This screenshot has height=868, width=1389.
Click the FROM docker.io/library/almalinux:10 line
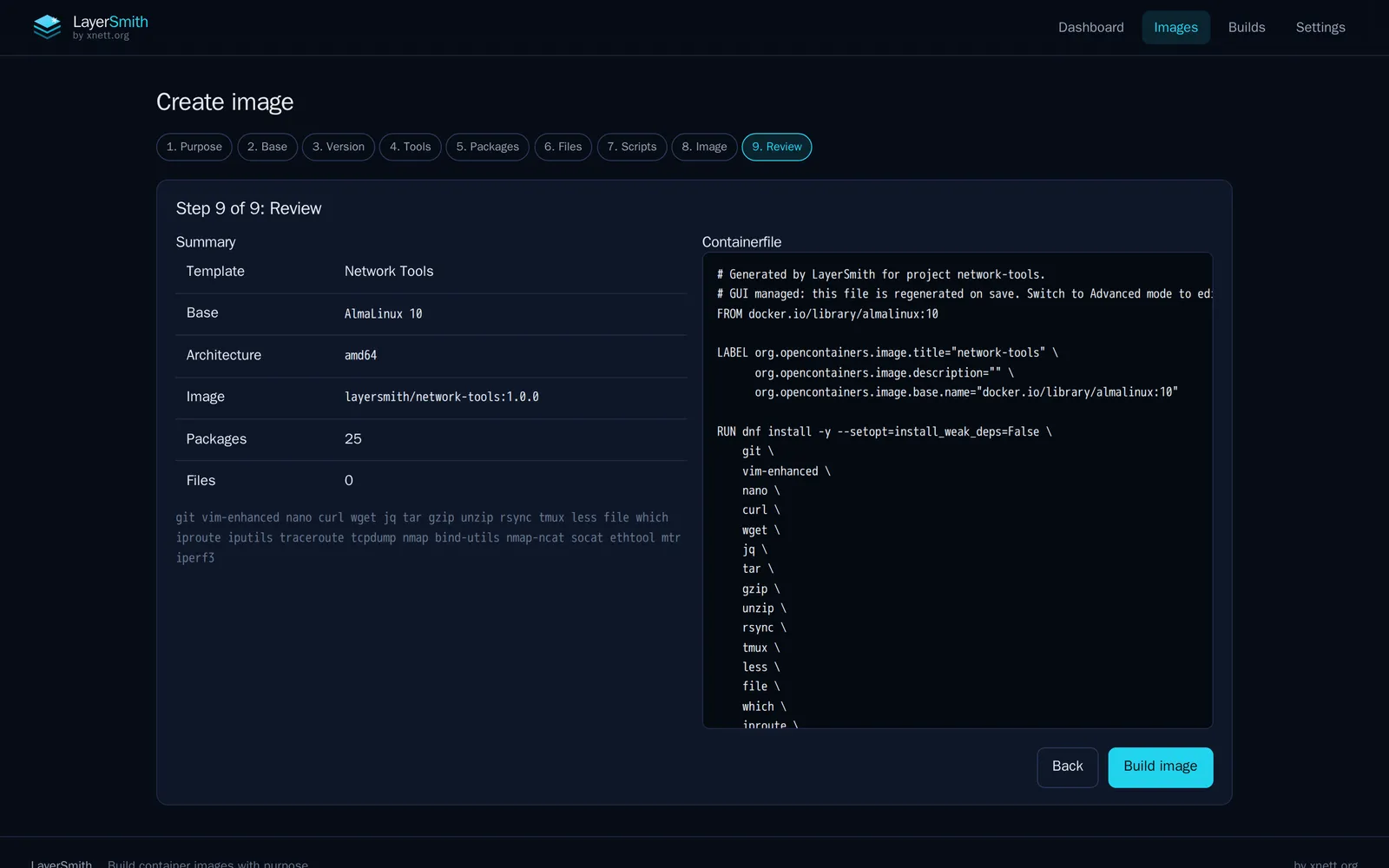pos(827,314)
